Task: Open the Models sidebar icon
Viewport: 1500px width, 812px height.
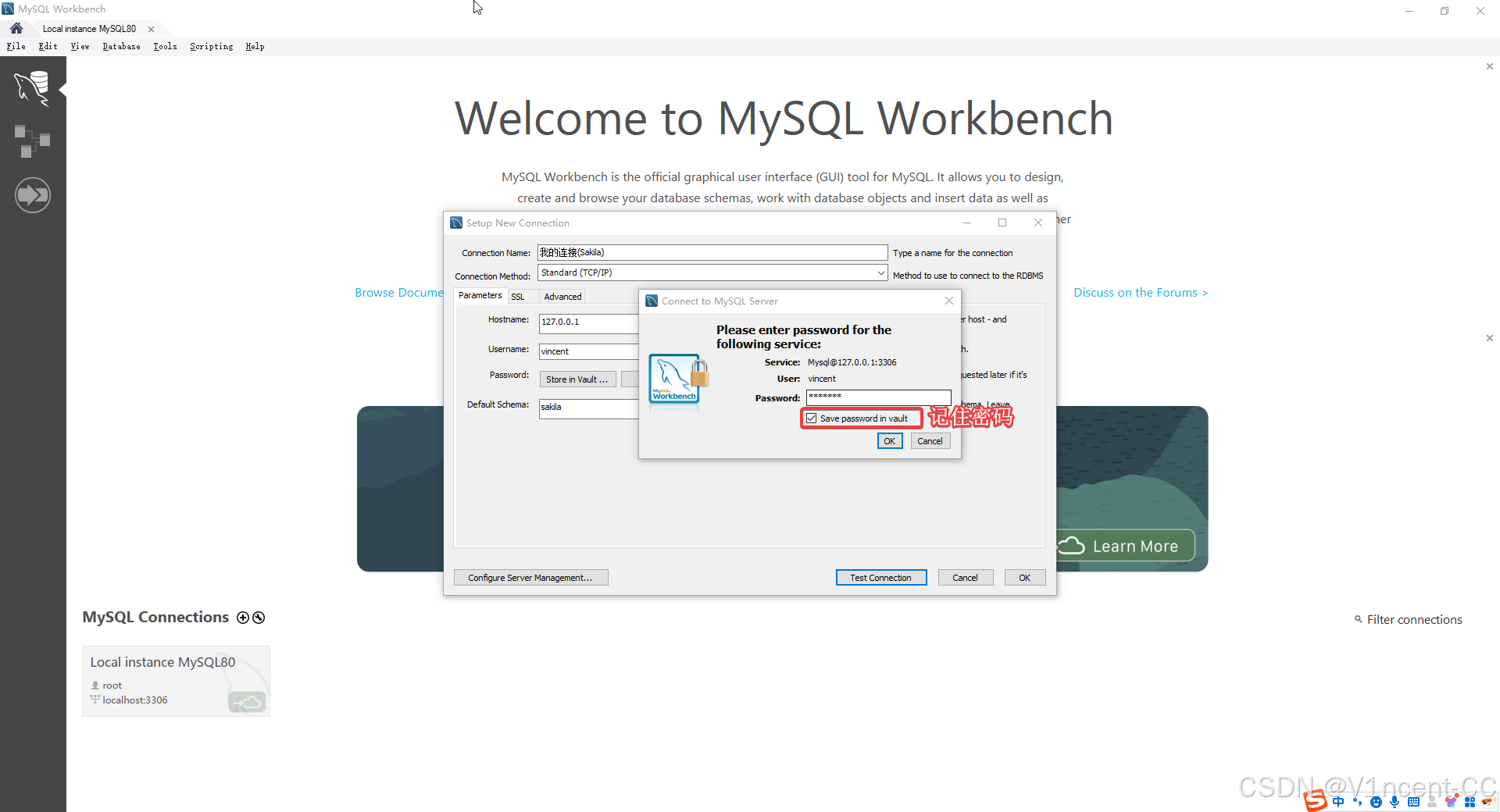Action: tap(32, 141)
